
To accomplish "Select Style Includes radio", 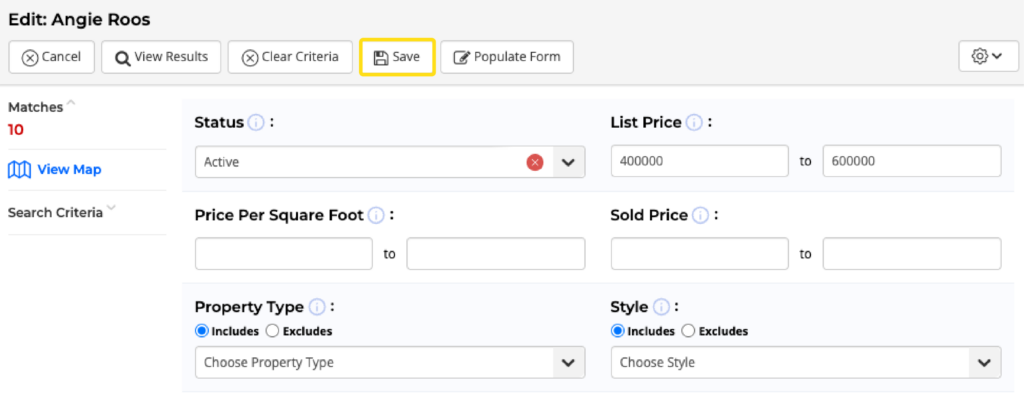I will pos(617,331).
